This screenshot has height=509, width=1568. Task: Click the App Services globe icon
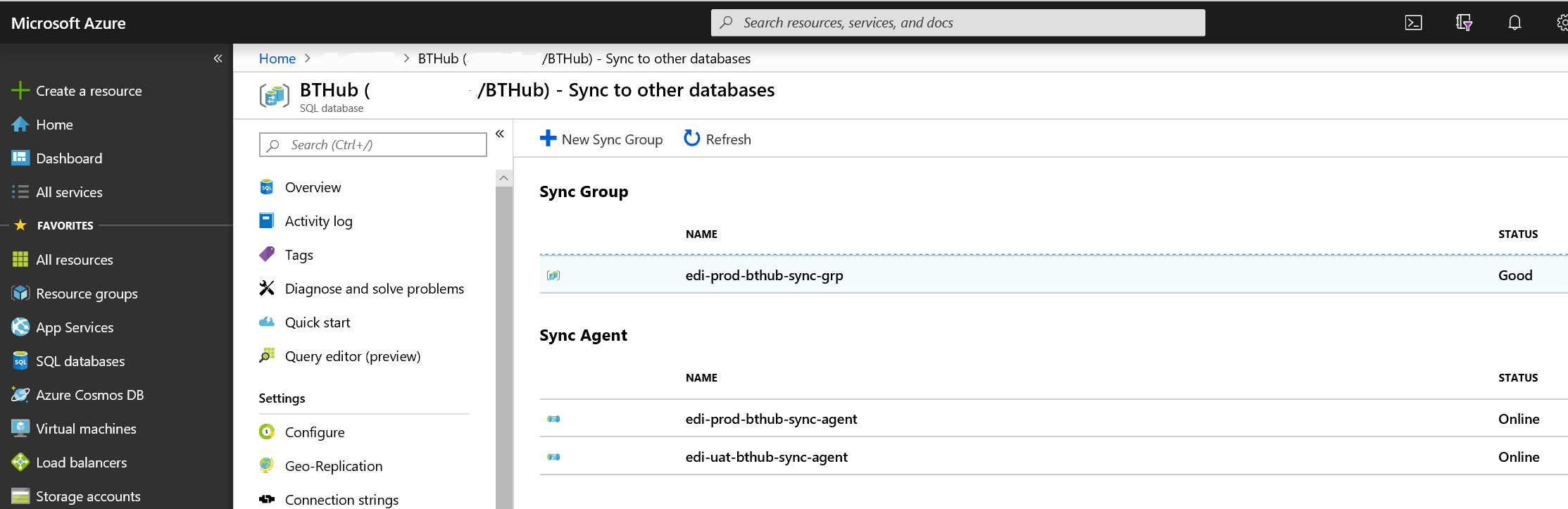point(20,327)
